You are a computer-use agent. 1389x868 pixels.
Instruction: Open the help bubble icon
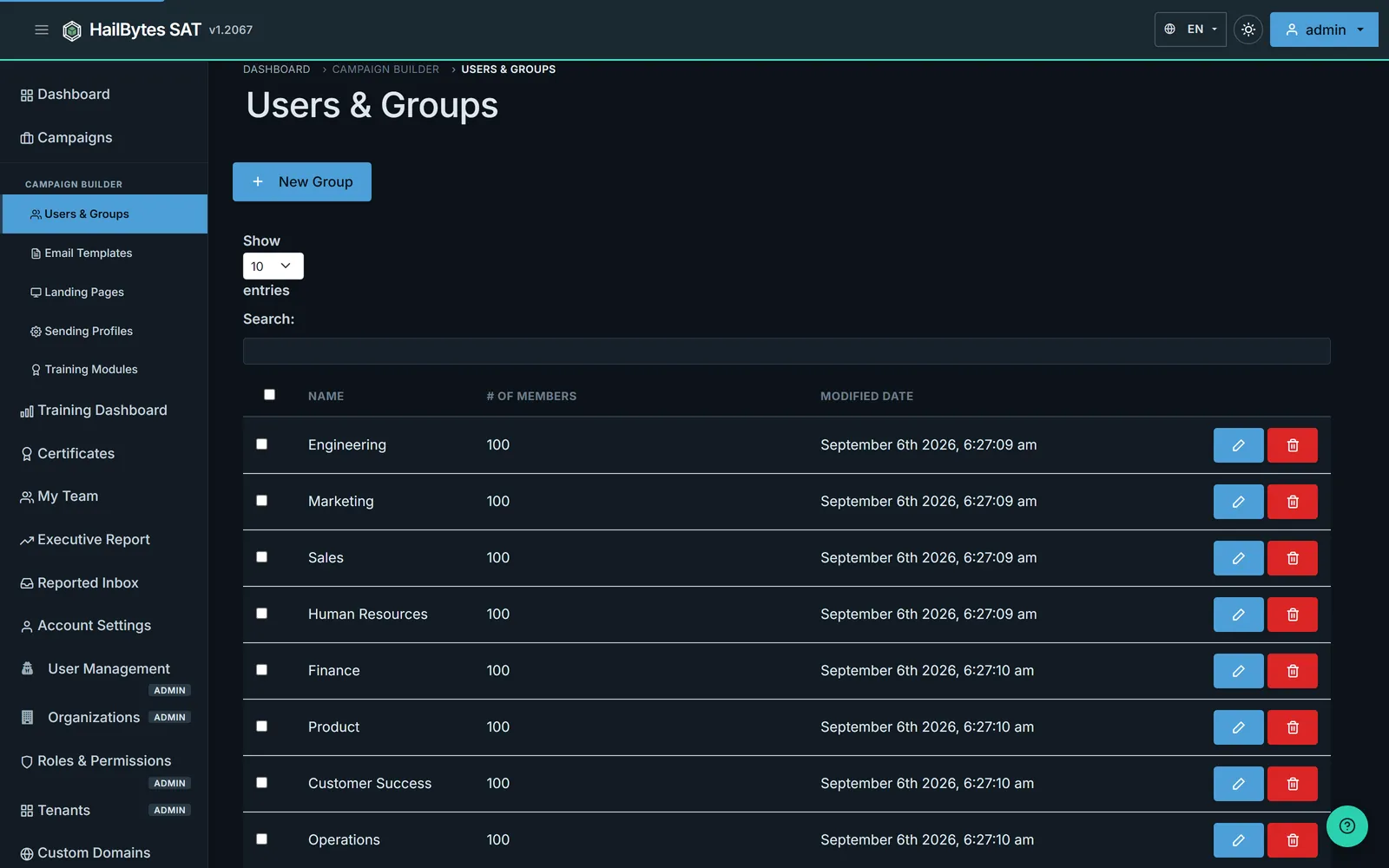(1346, 826)
